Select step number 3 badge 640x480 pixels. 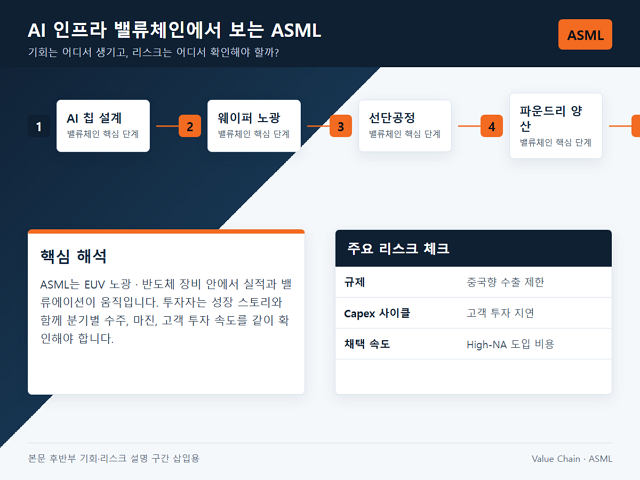[341, 126]
